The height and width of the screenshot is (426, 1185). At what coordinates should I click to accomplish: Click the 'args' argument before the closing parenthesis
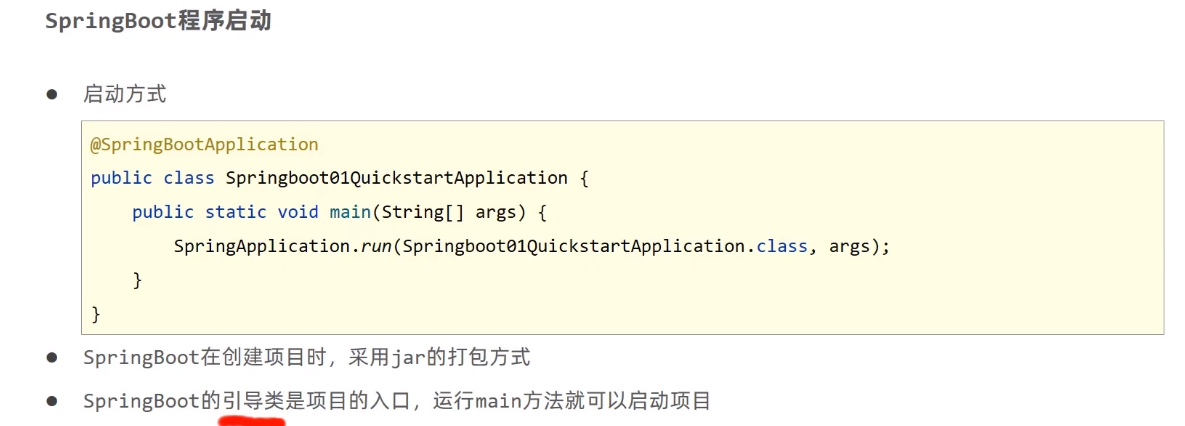point(849,248)
